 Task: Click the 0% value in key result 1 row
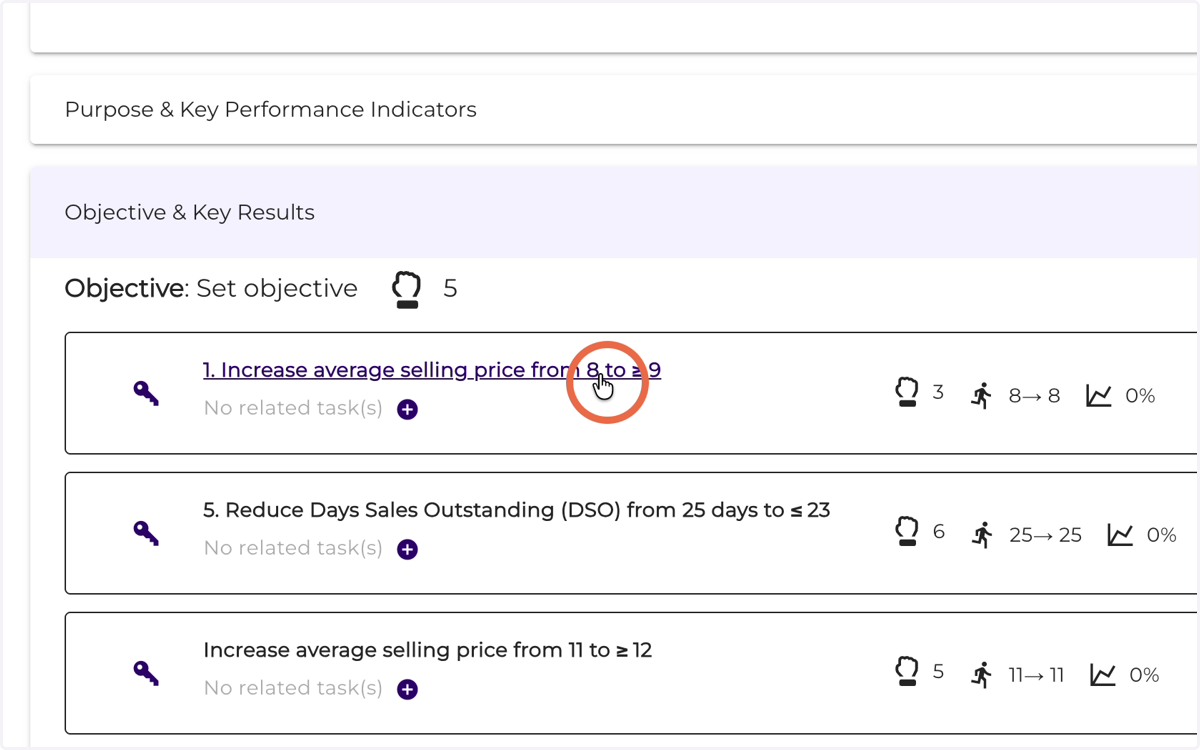coord(1140,396)
